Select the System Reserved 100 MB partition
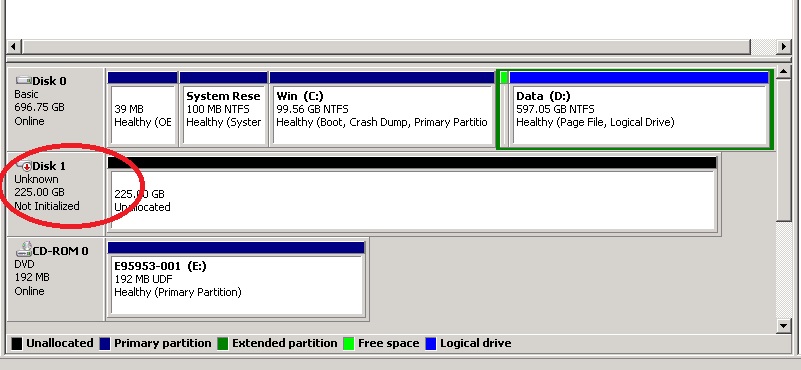Viewport: 801px width, 370px height. point(223,109)
